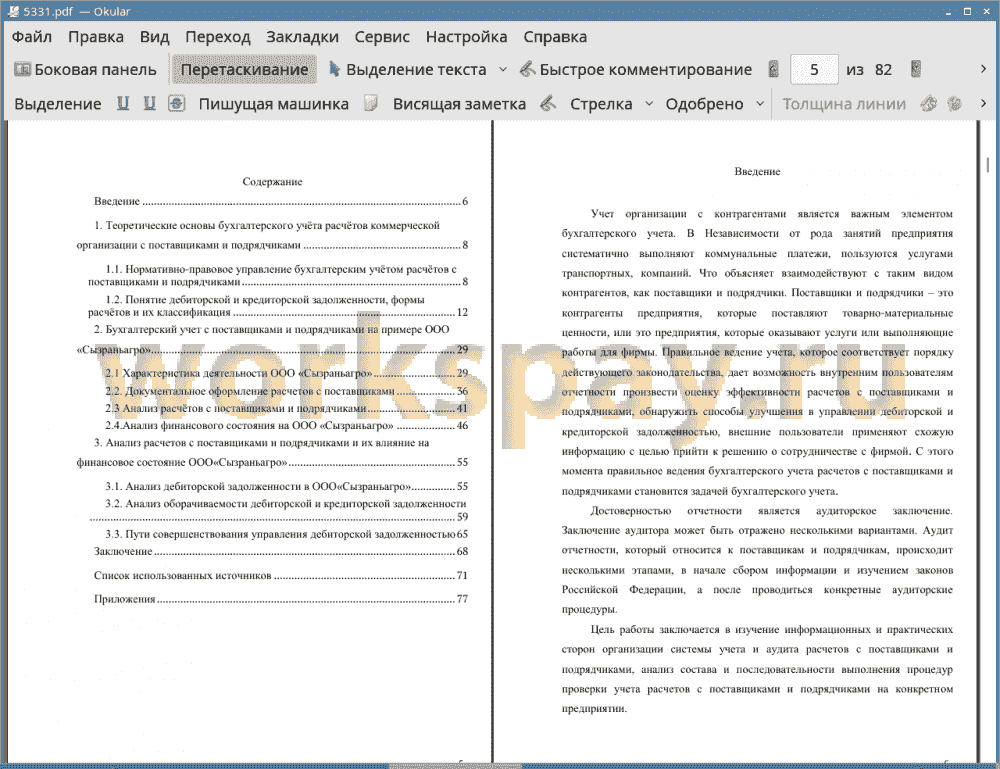The width and height of the screenshot is (1000, 769).
Task: Click the contents entry 'Заключение'
Action: [x=281, y=552]
